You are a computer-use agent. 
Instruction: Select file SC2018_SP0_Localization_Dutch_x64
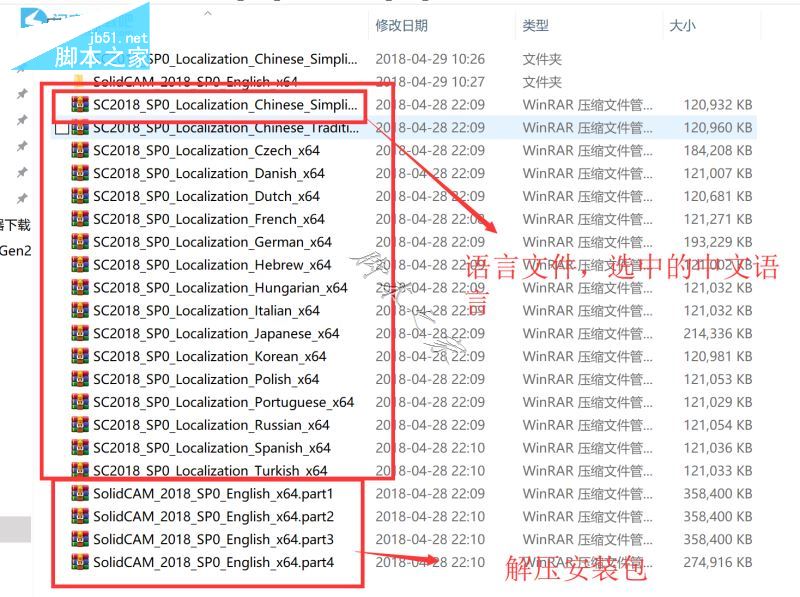click(x=207, y=196)
